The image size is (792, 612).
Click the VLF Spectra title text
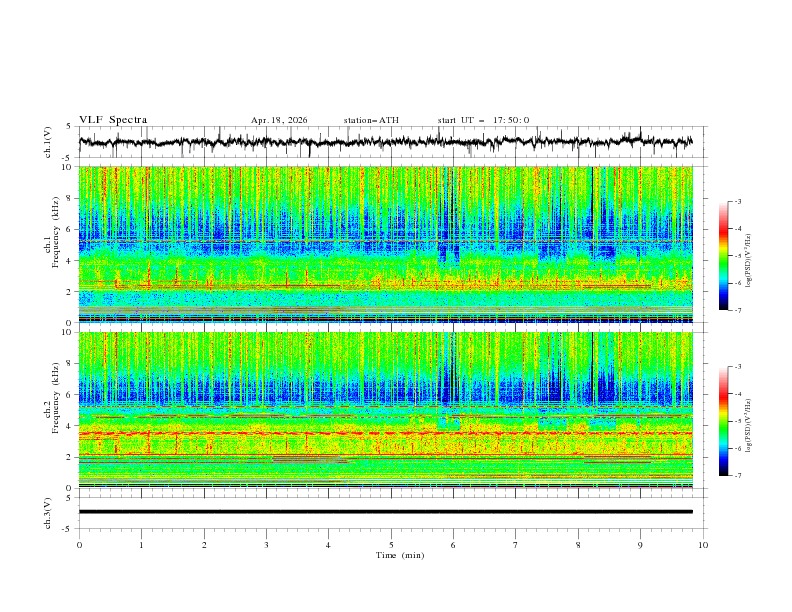click(x=113, y=120)
